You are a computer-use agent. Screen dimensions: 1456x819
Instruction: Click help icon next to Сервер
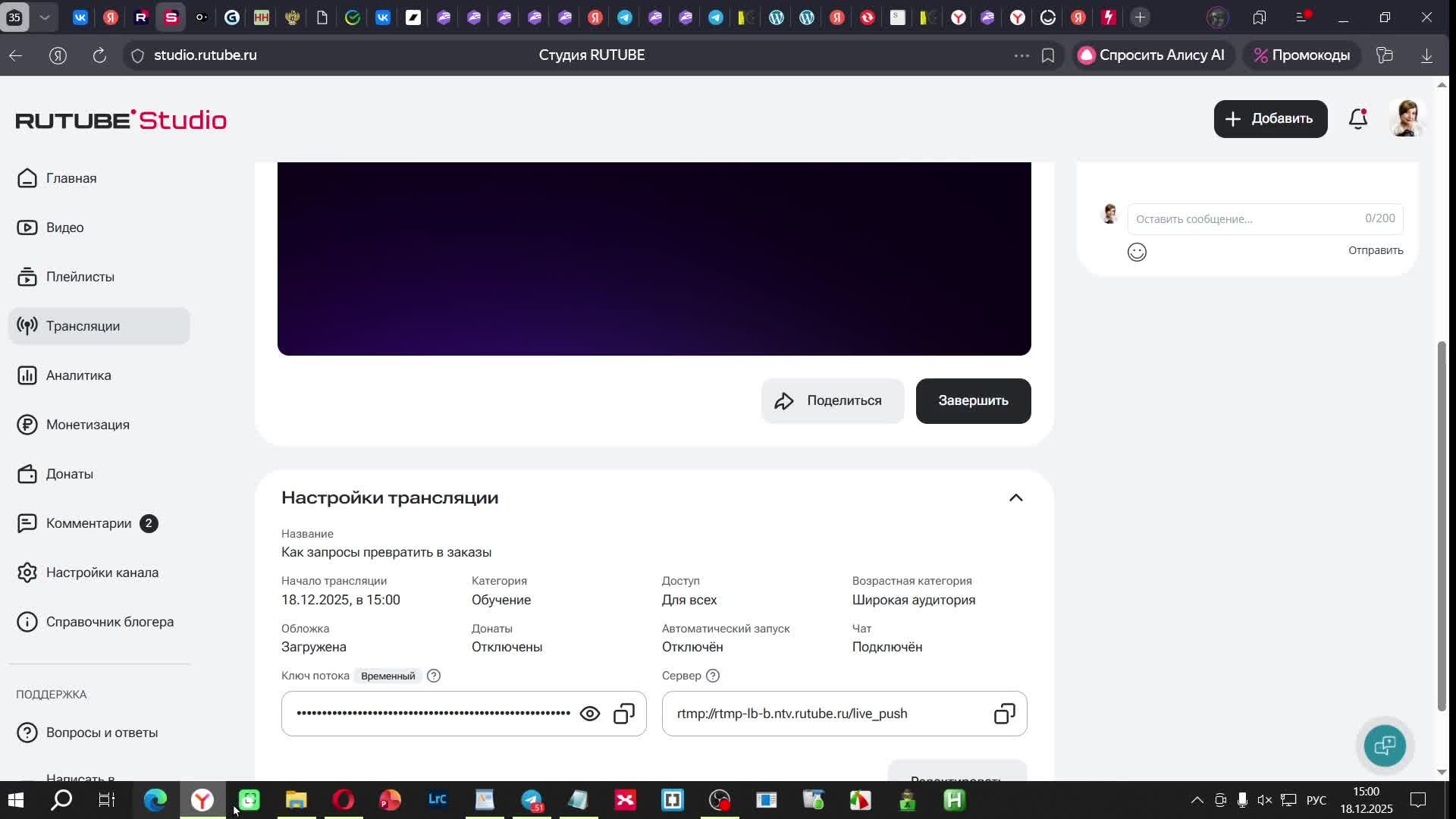point(712,676)
